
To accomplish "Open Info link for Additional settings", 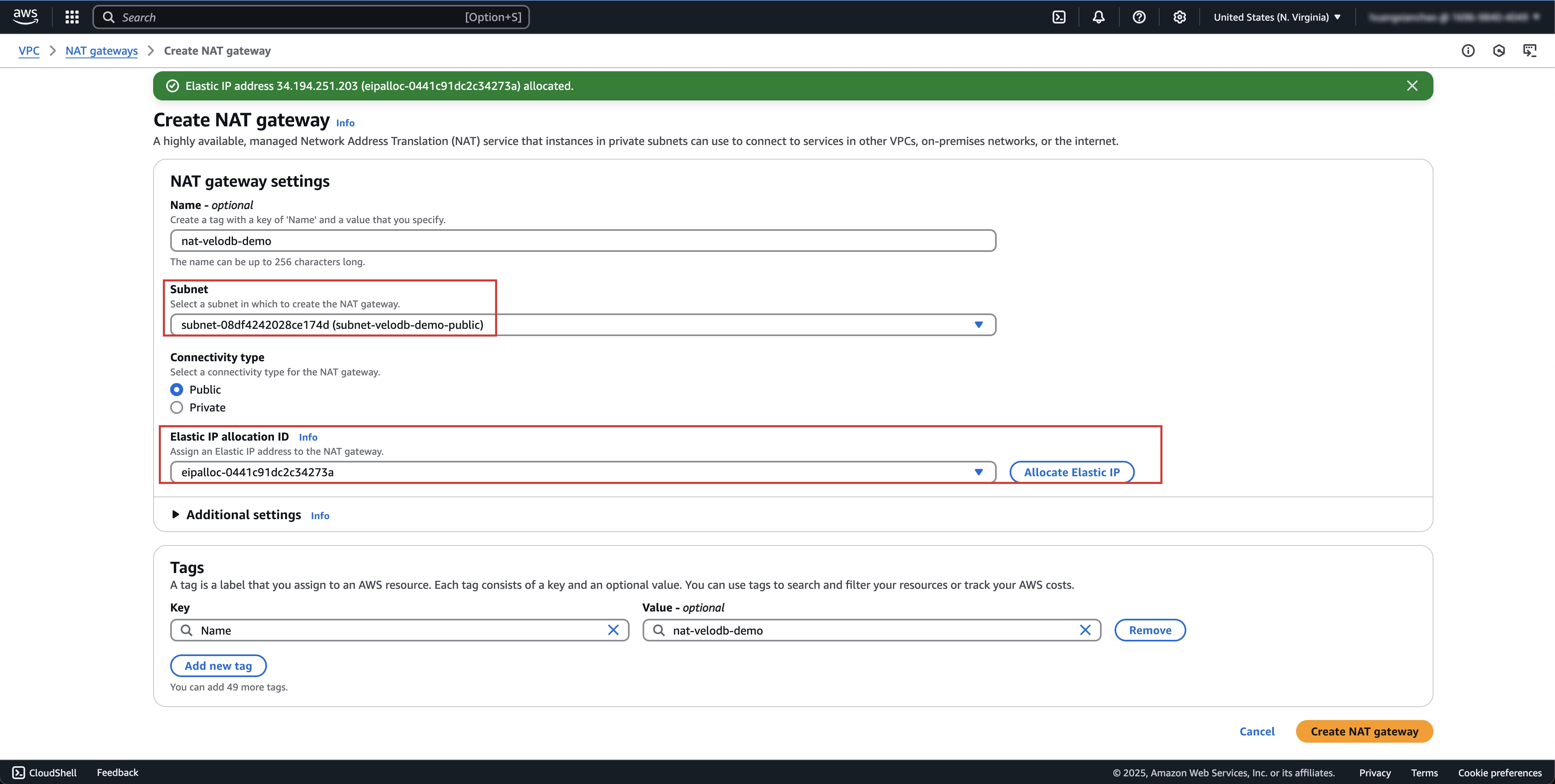I will 320,516.
